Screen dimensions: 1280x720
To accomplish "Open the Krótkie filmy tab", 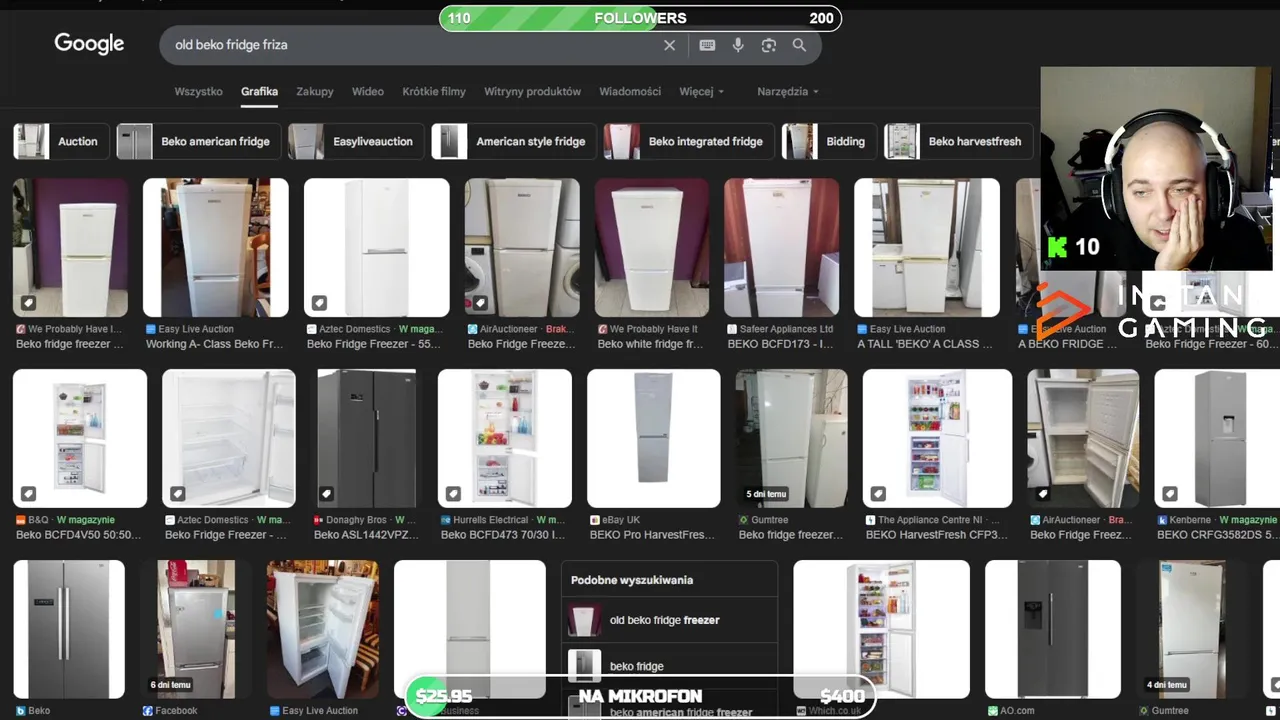I will click(434, 91).
